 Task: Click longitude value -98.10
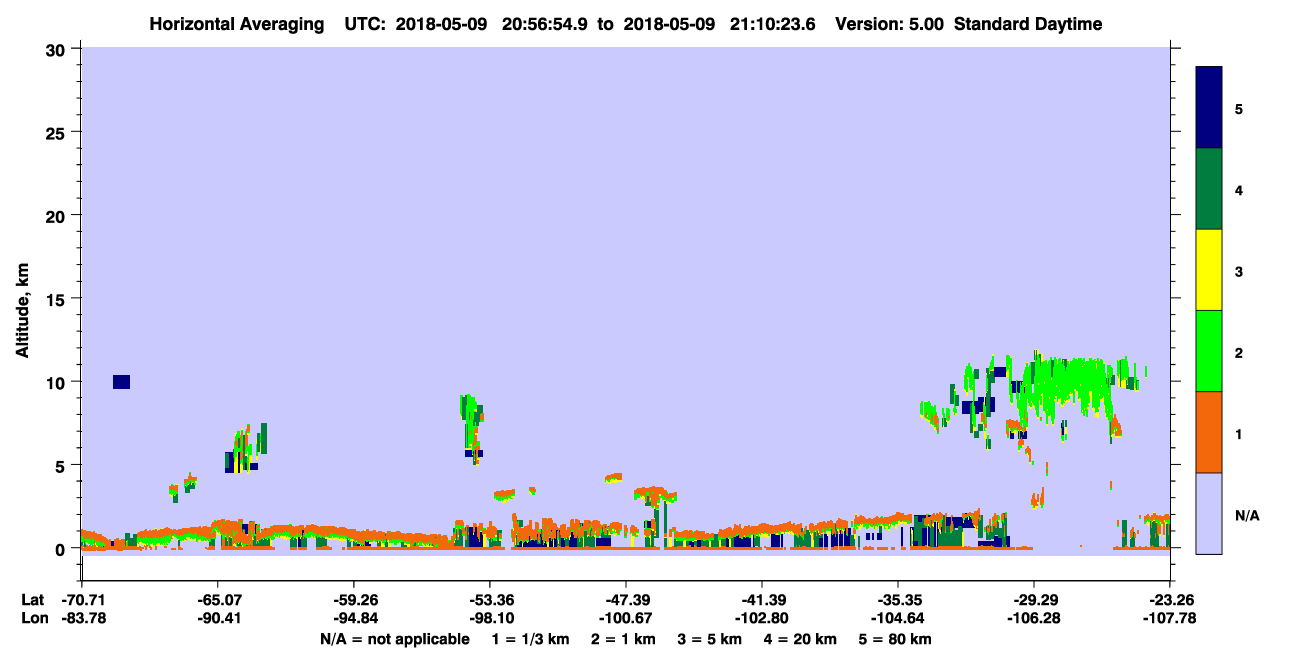click(x=490, y=618)
